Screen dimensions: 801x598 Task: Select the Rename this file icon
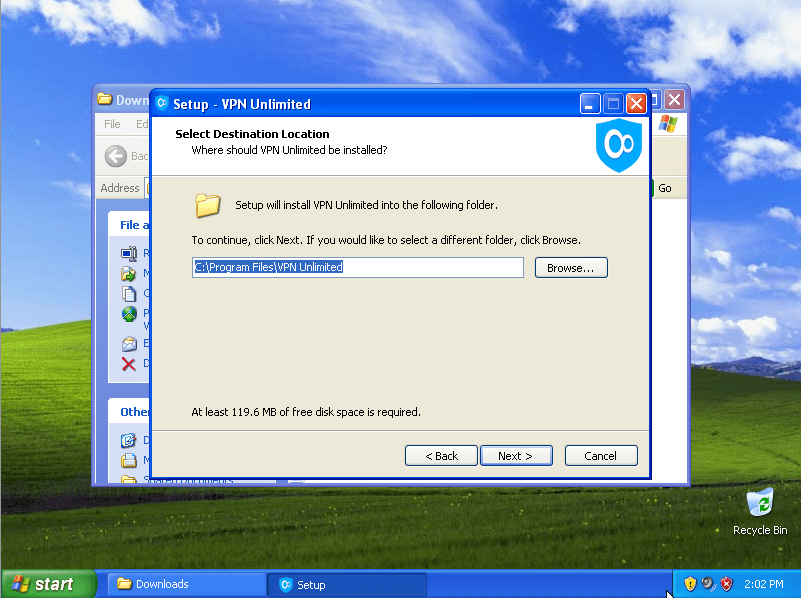click(x=129, y=254)
